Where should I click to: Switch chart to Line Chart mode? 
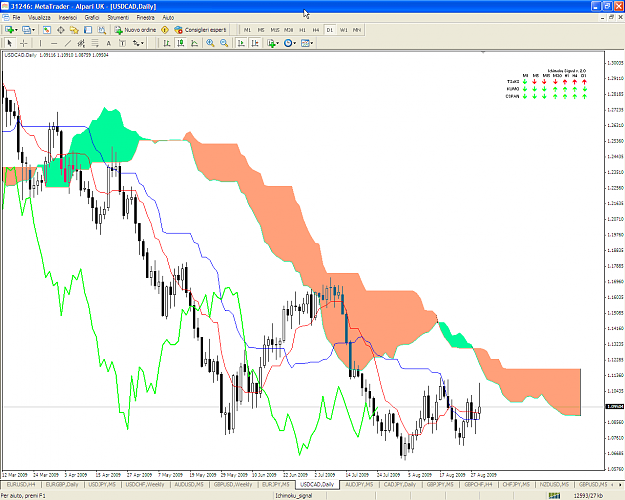194,43
